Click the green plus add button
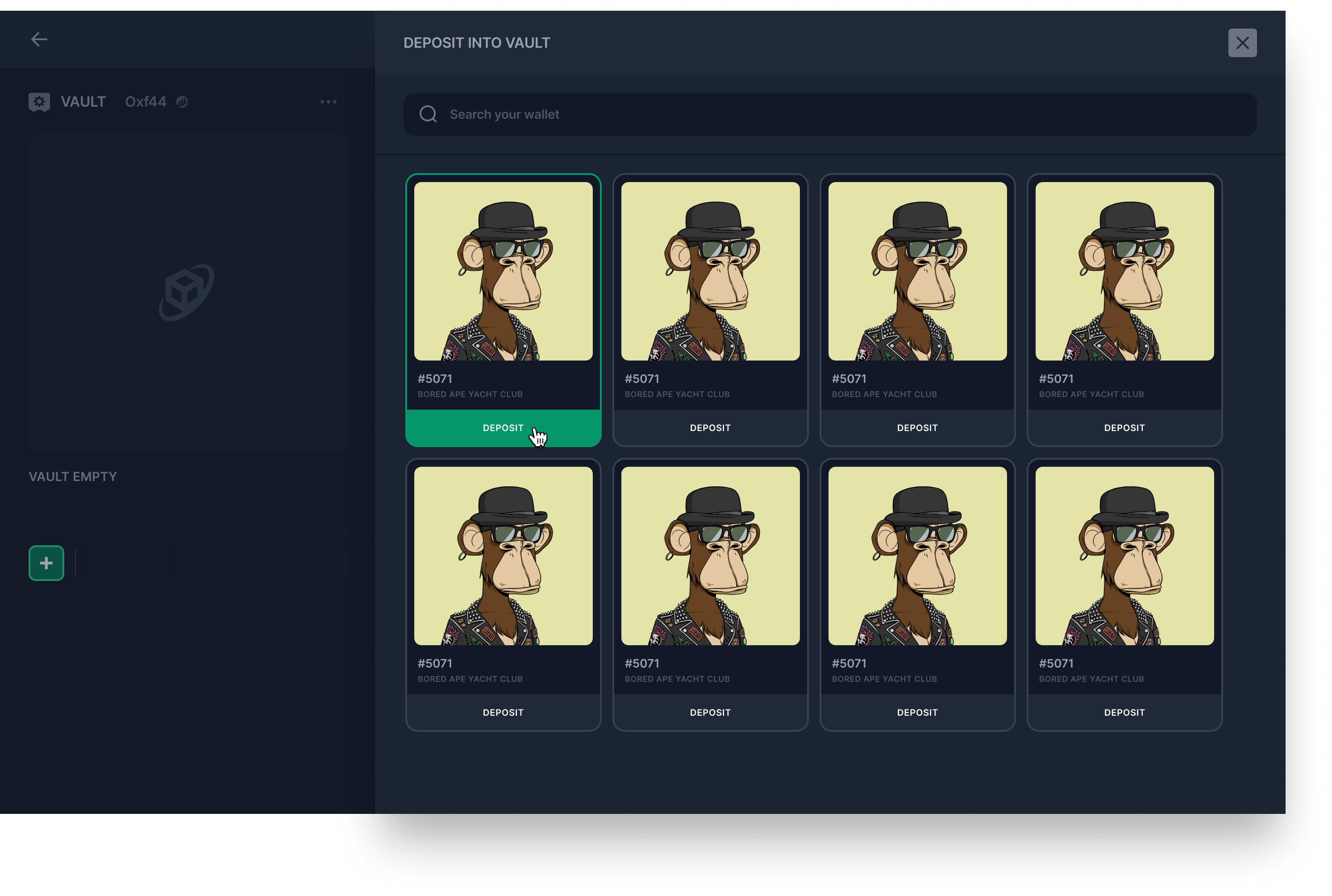The height and width of the screenshot is (896, 1332). [46, 564]
